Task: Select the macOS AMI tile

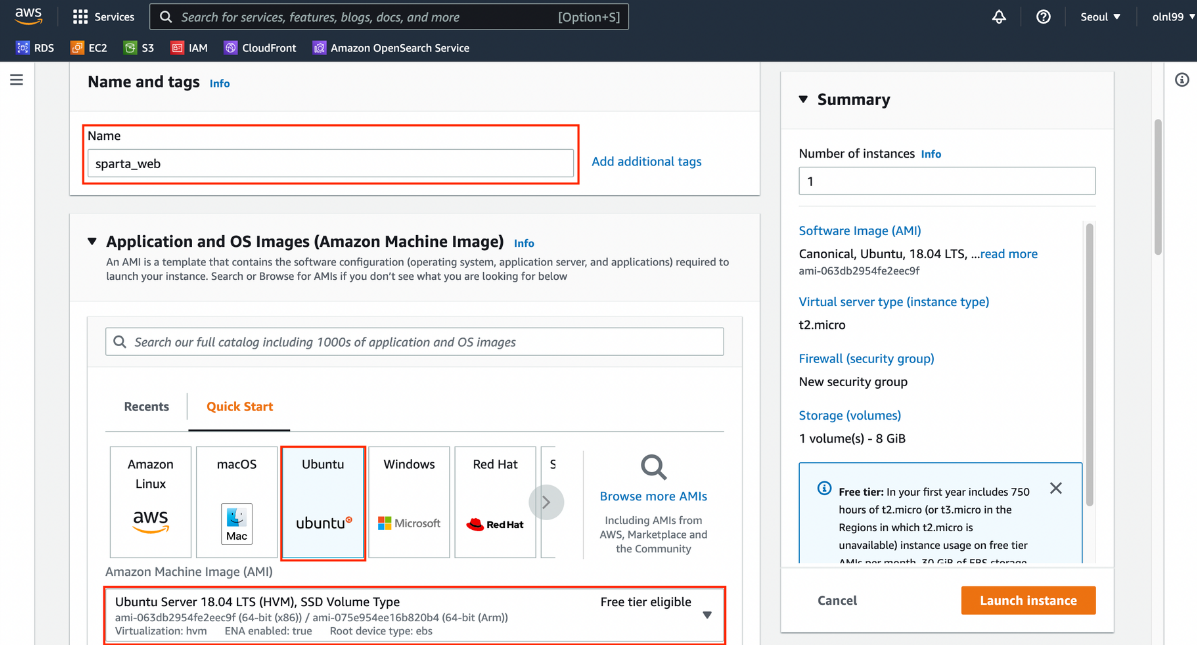Action: tap(237, 501)
